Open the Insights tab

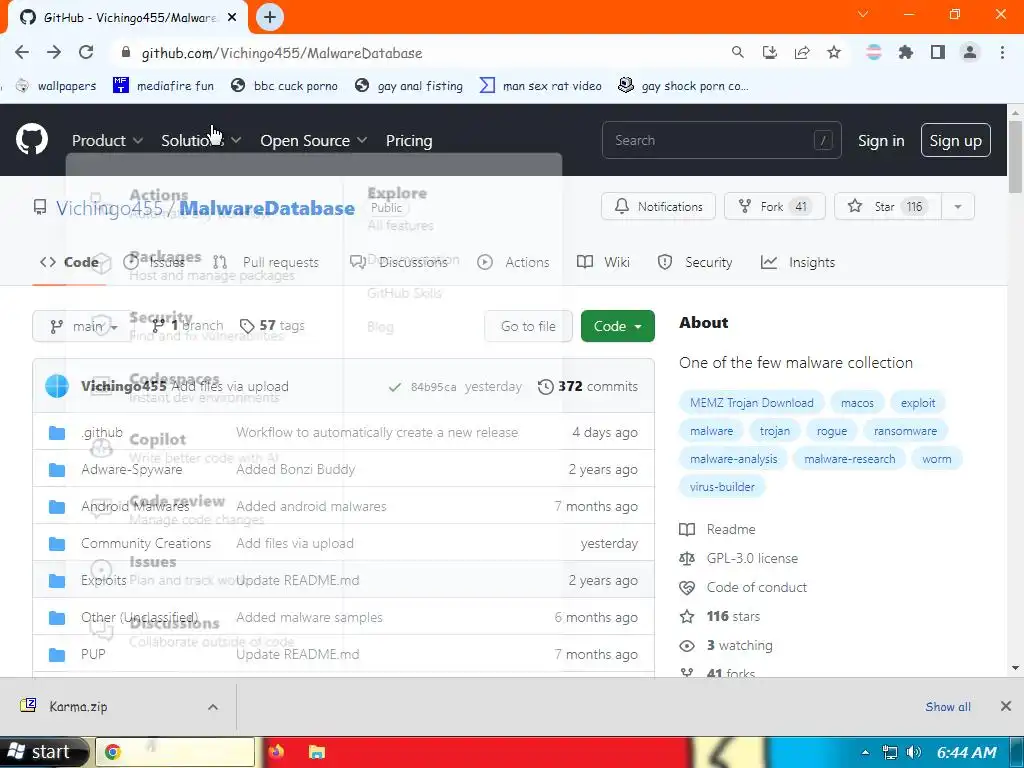coord(798,262)
